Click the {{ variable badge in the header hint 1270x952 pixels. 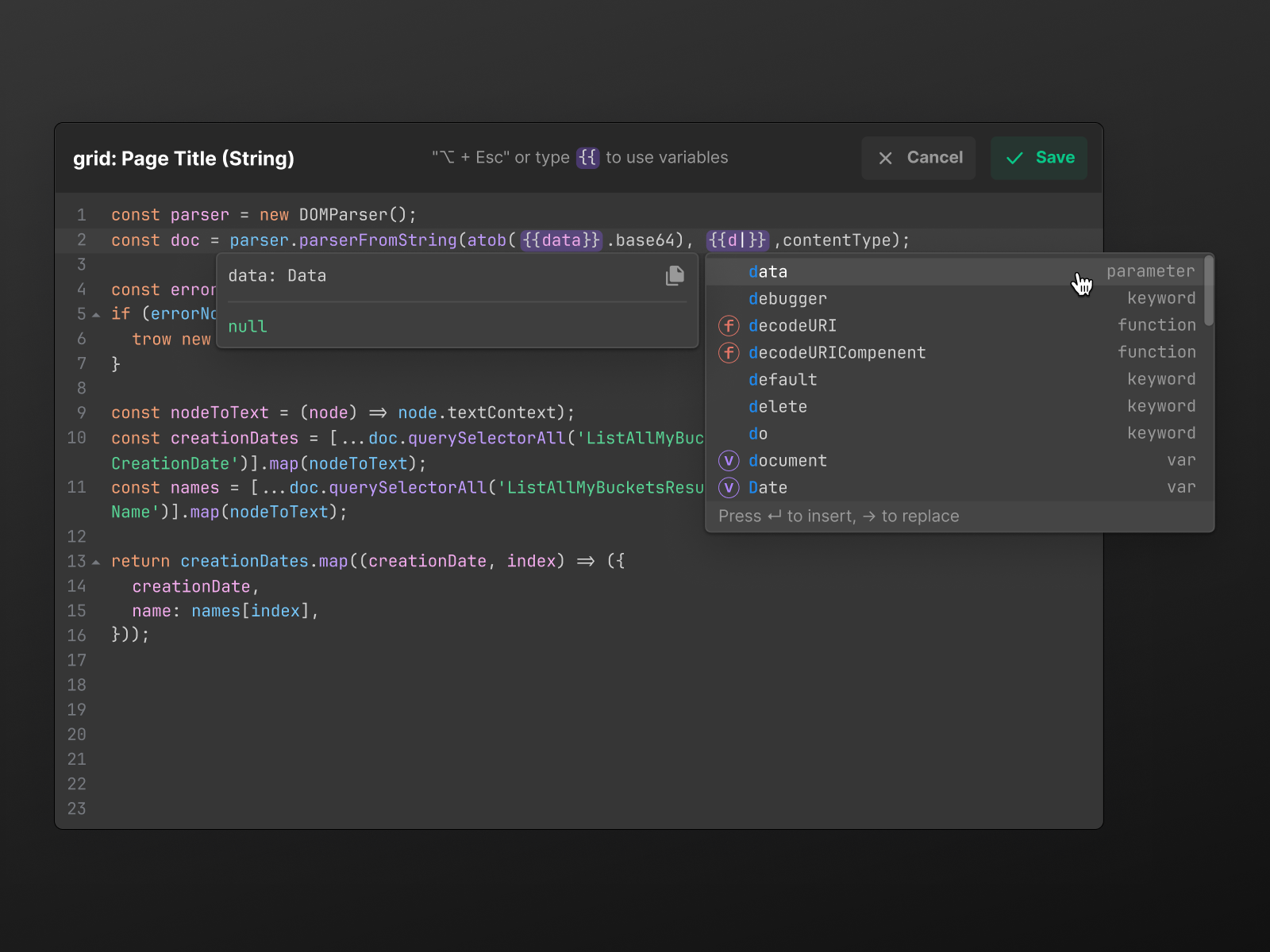click(x=587, y=158)
